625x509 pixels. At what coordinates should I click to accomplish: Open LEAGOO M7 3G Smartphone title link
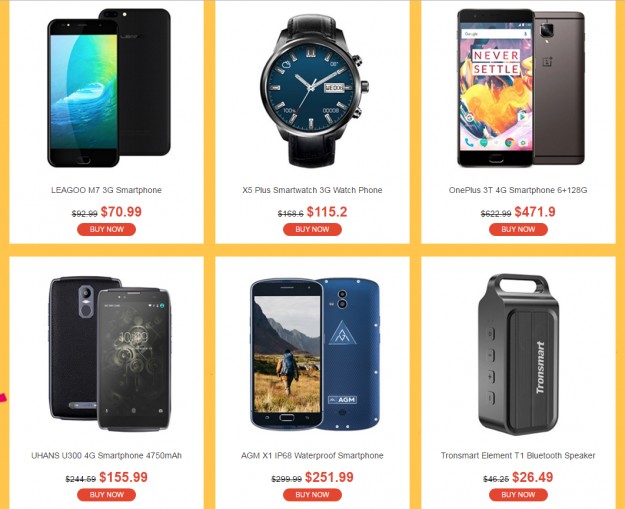click(x=106, y=190)
